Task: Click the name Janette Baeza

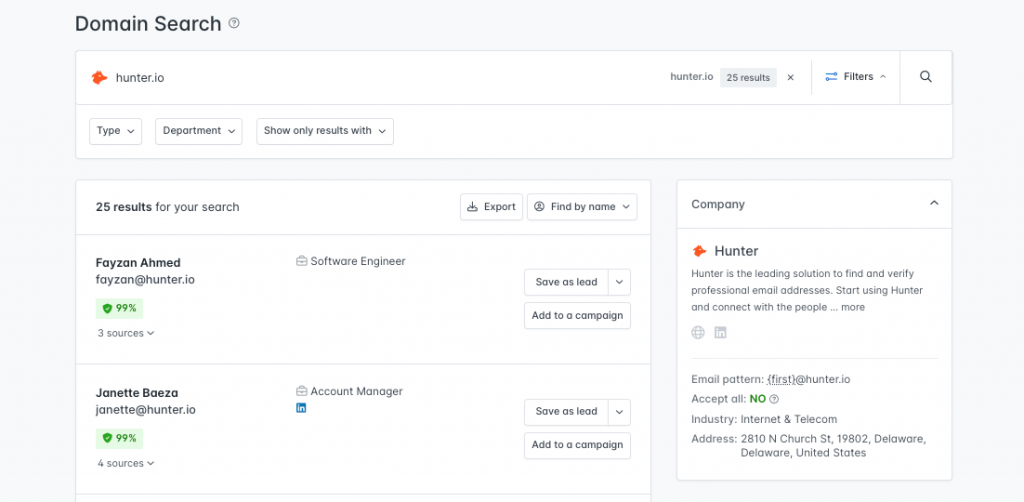Action: tap(136, 393)
